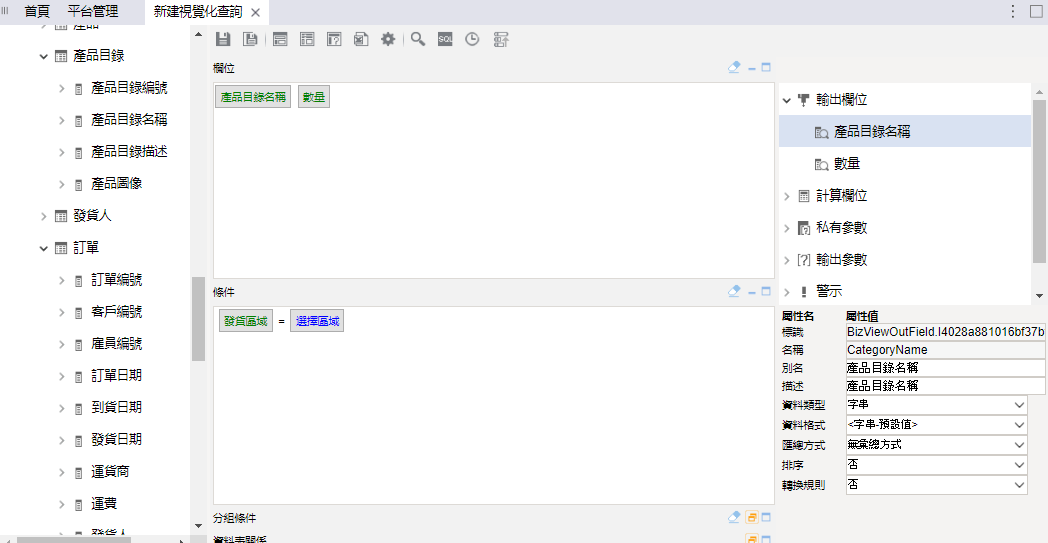Expand the 計算欄位 tree node
Screen dimensions: 1048x543
point(786,196)
